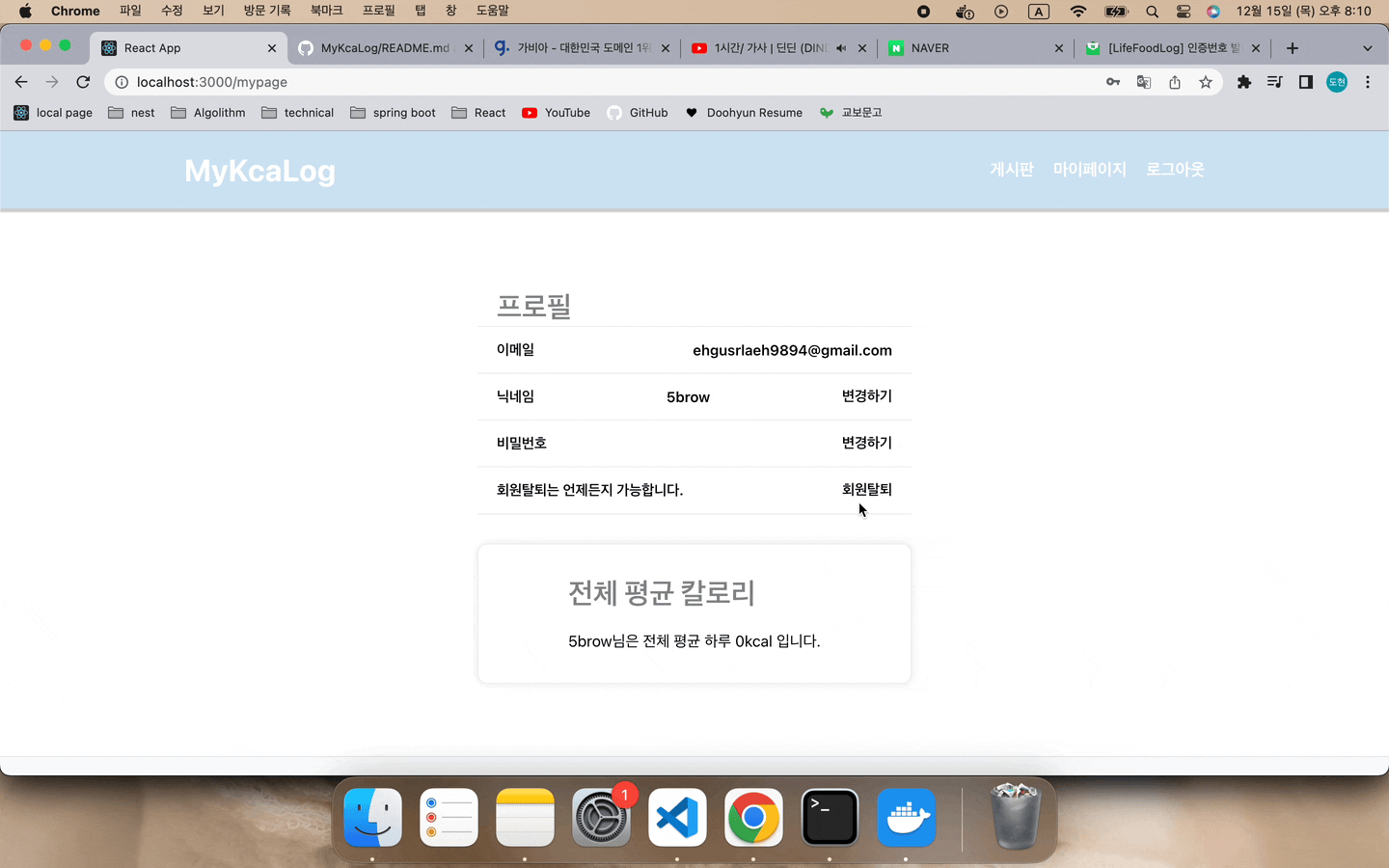The height and width of the screenshot is (868, 1389).
Task: Open Google Translate icon in address bar
Action: point(1143,82)
